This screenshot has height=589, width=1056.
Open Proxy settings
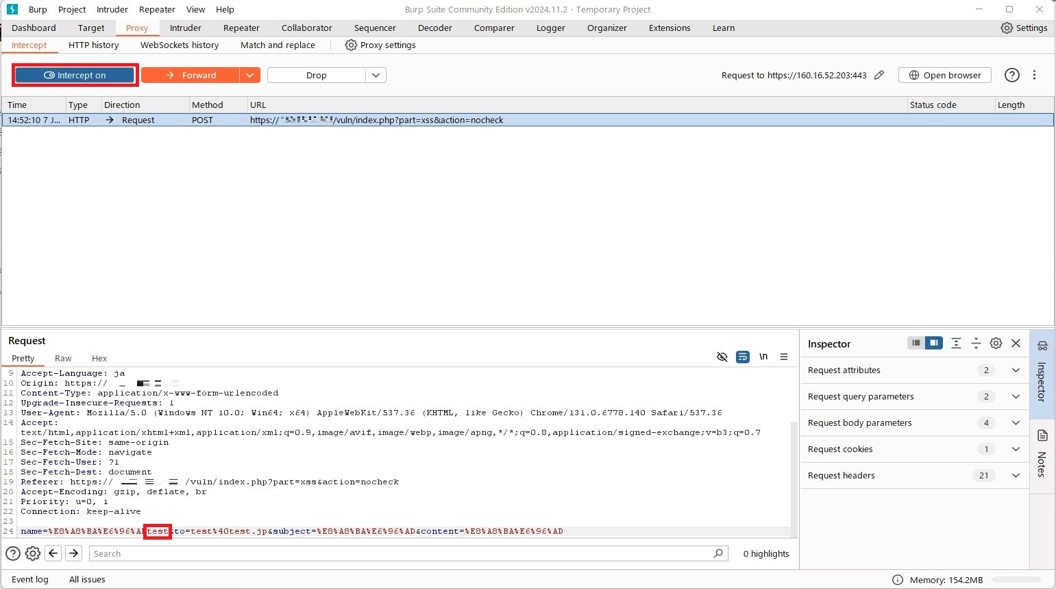point(380,45)
